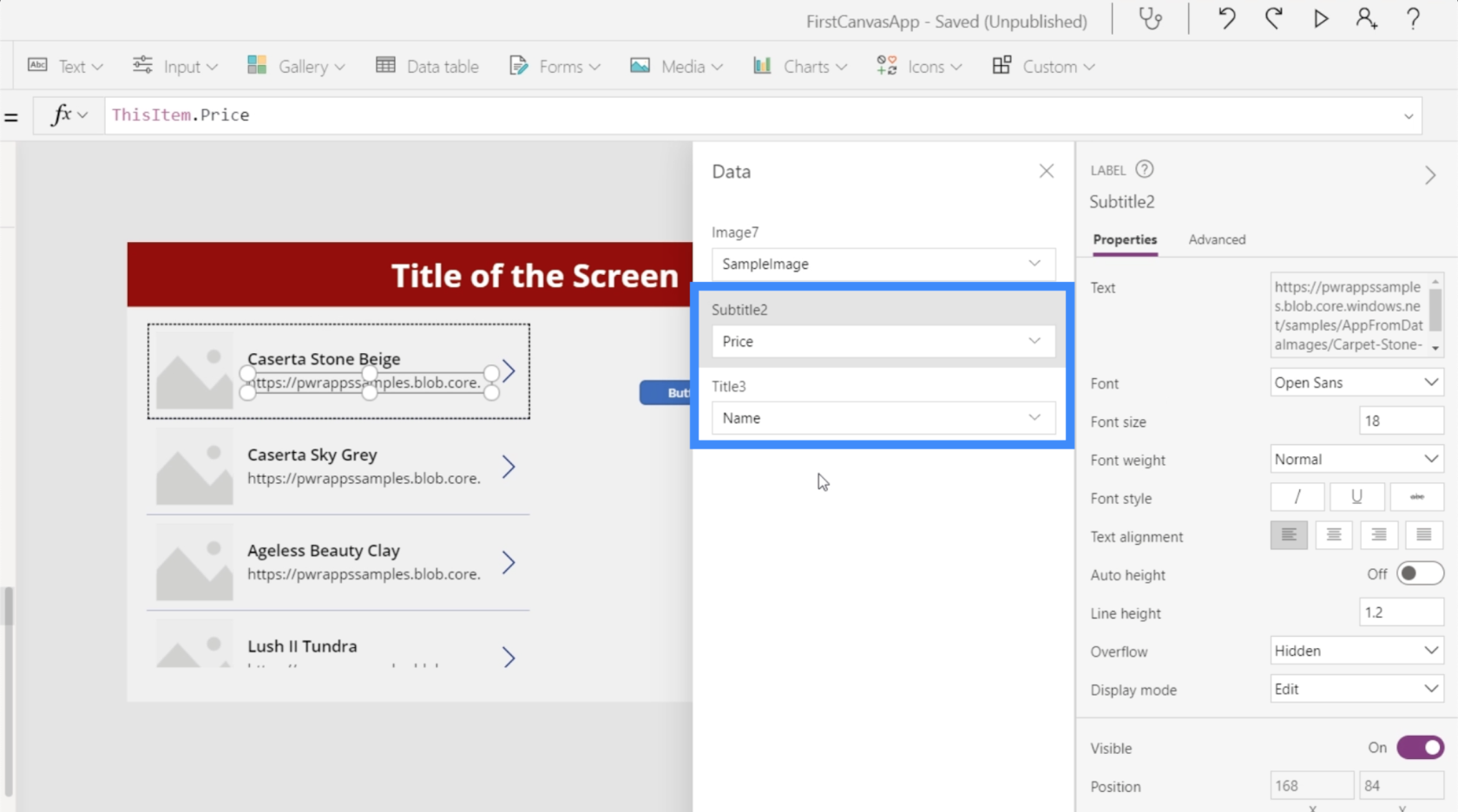
Task: Switch to the Properties tab
Action: coord(1125,239)
